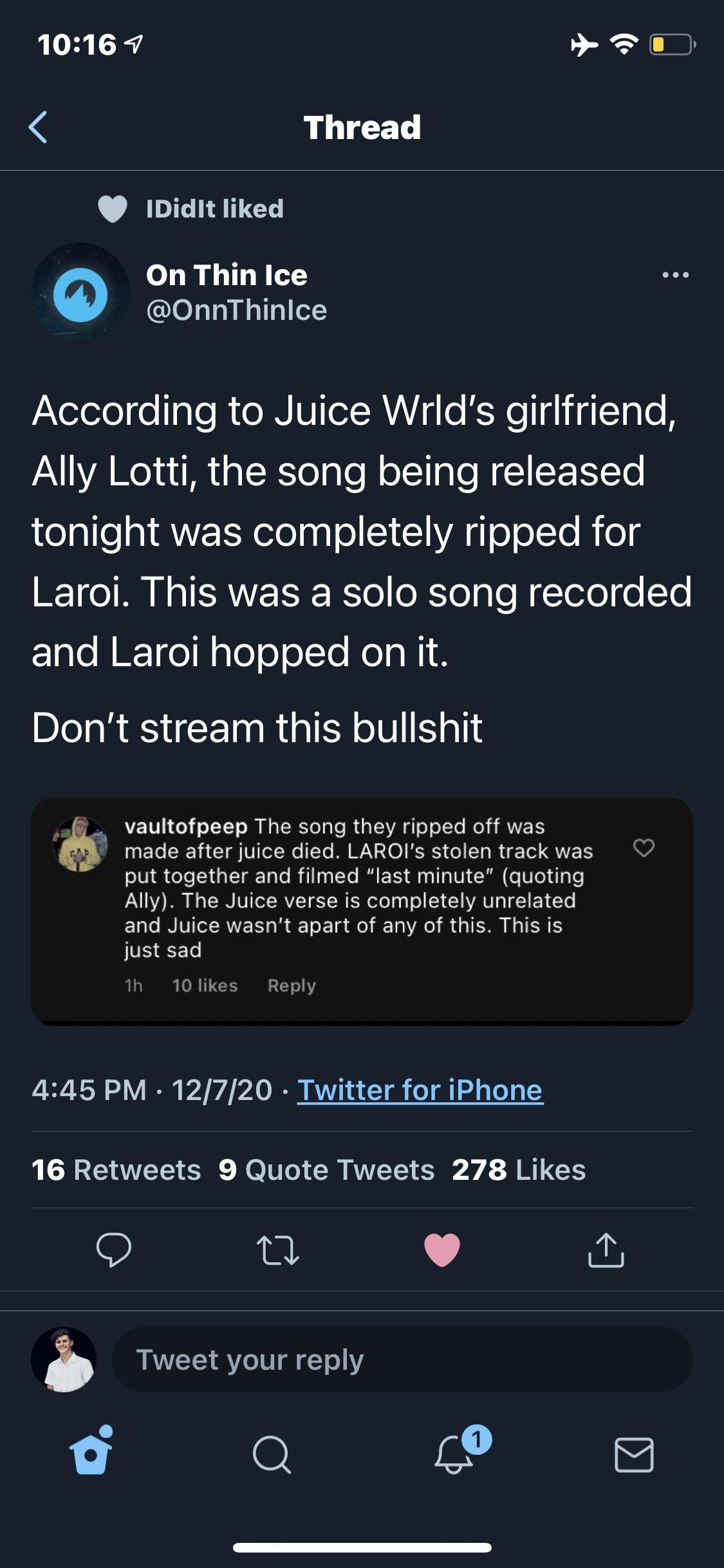Image resolution: width=724 pixels, height=1568 pixels.
Task: Tap the back arrow to leave thread
Action: (38, 127)
